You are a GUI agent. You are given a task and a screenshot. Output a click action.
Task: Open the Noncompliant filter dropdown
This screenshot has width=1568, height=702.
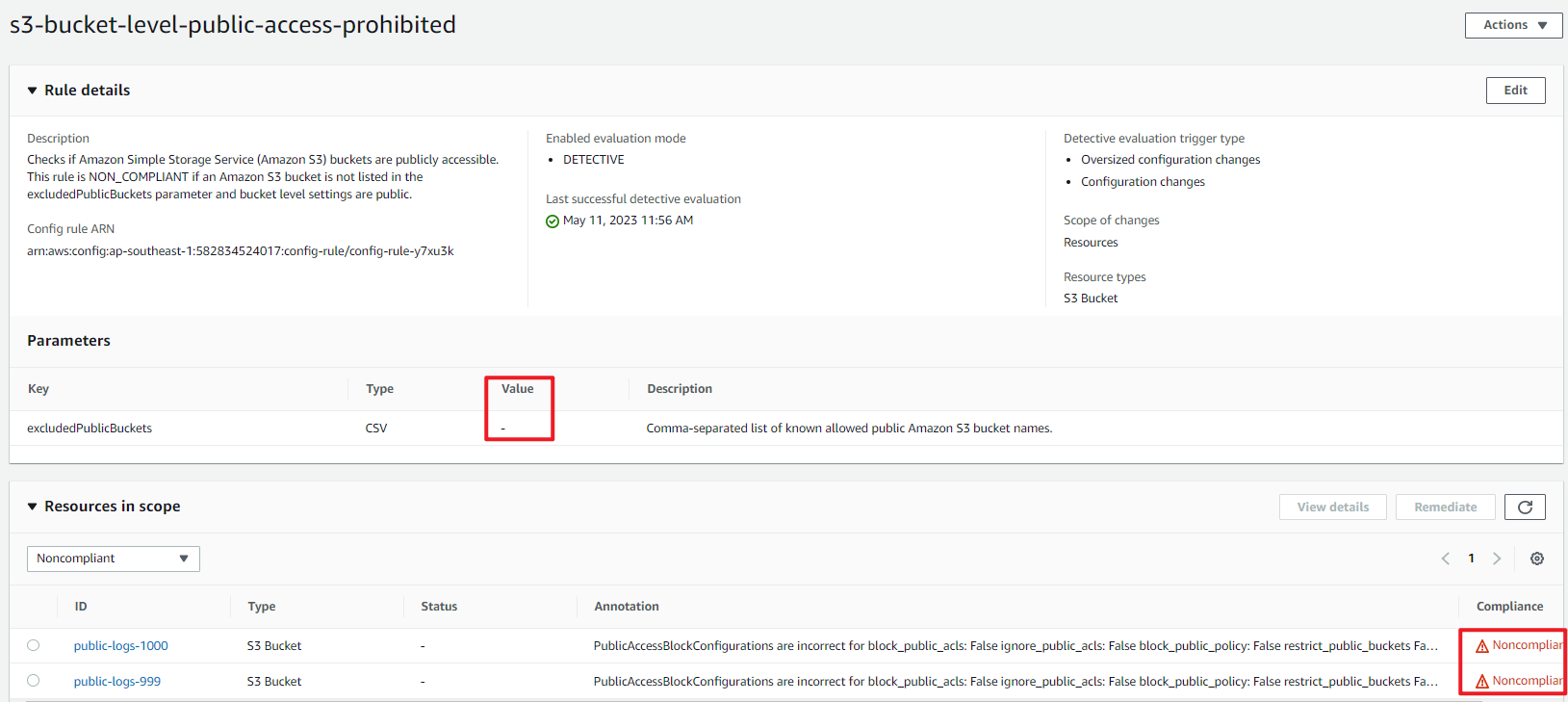click(113, 559)
